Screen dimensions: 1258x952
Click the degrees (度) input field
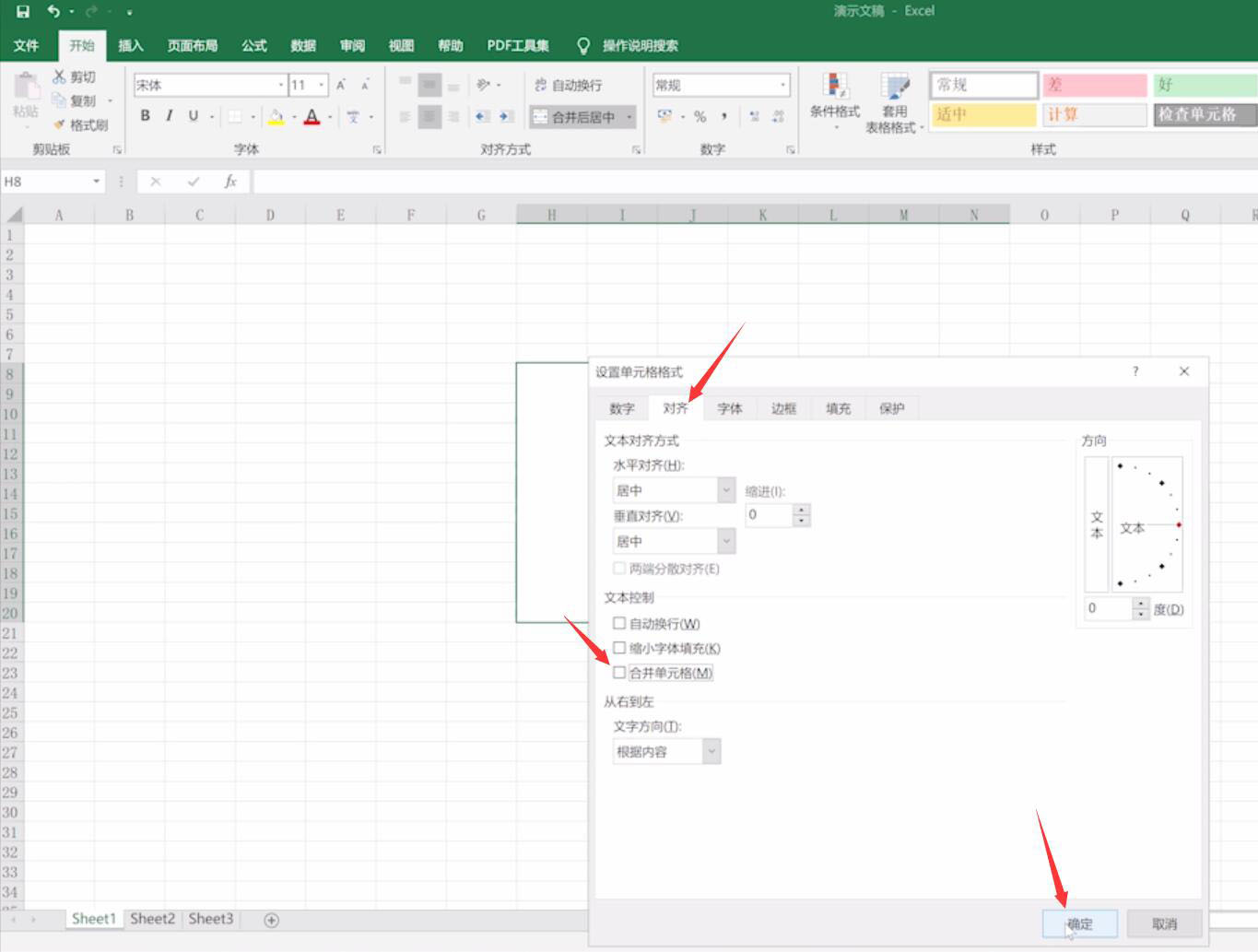click(1107, 608)
